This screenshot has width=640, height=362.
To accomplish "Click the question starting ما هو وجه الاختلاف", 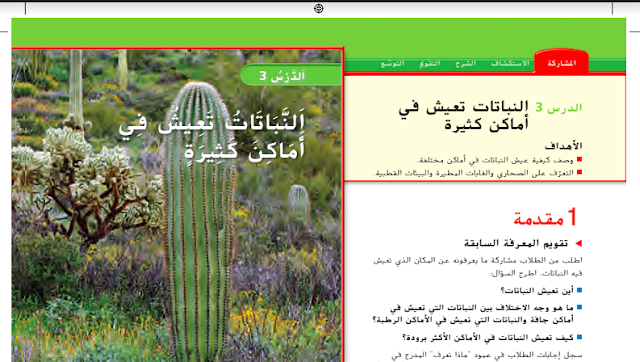I will click(x=473, y=313).
